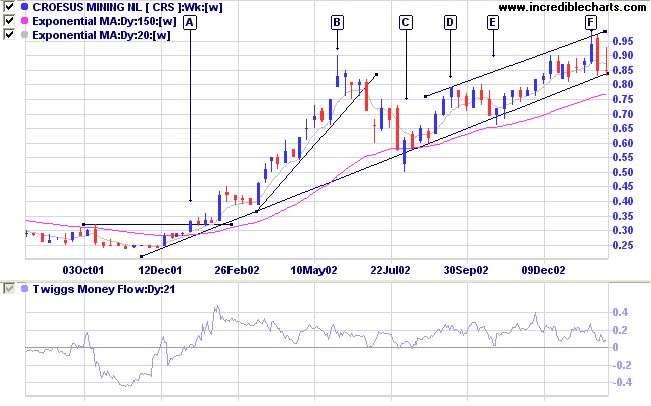Select the Exponential MA:Dy:20 legend label
This screenshot has height=406, width=651.
(x=101, y=35)
